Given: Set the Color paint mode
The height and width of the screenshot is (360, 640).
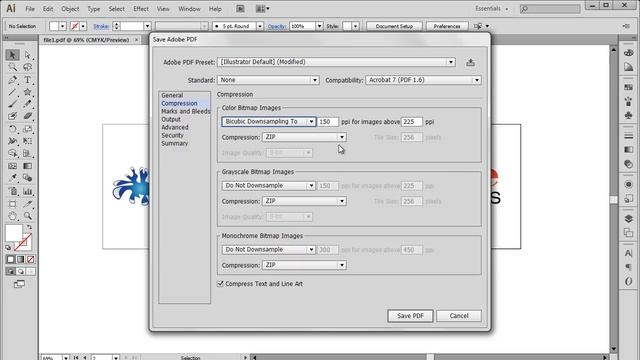Looking at the screenshot, I should click(x=11, y=259).
